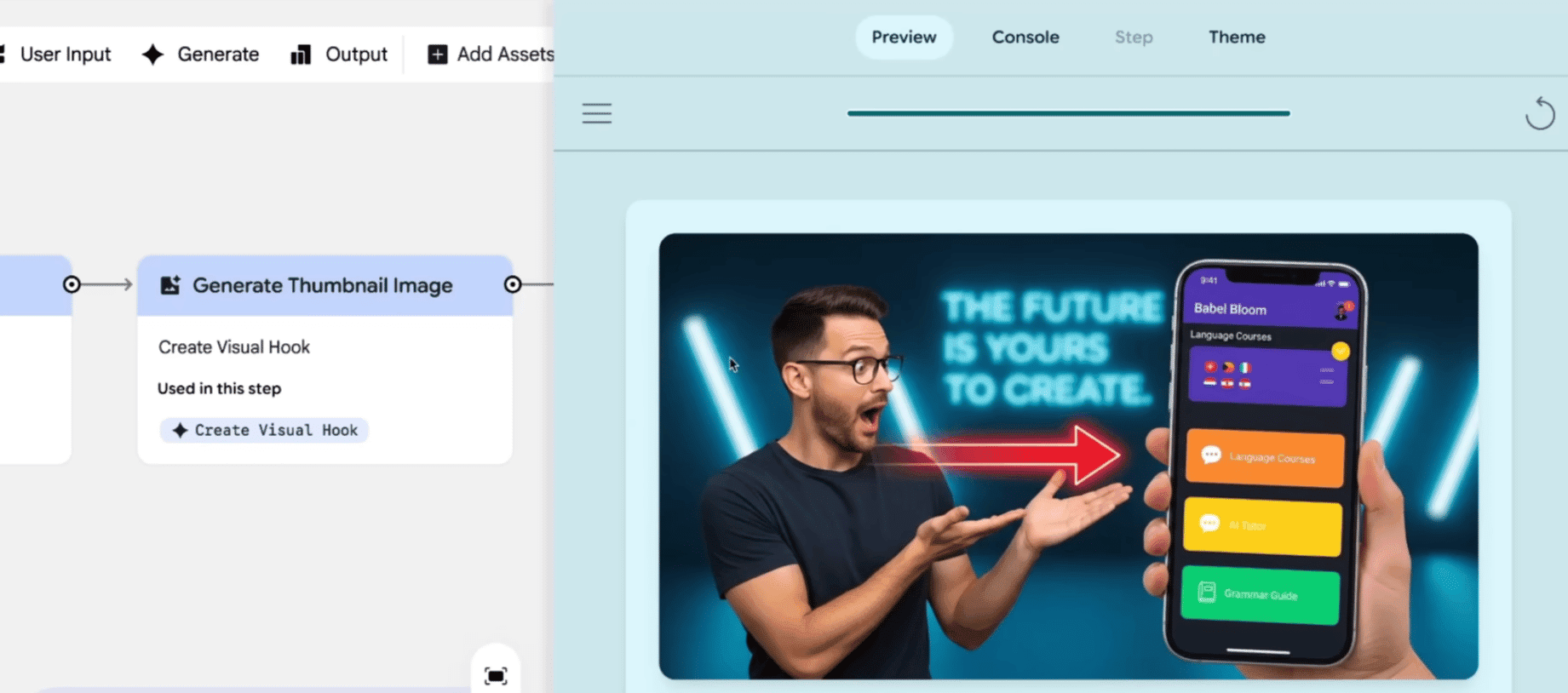Click the "Create Visual Hook" node description text
Screen dimensions: 1568x693
tap(234, 347)
